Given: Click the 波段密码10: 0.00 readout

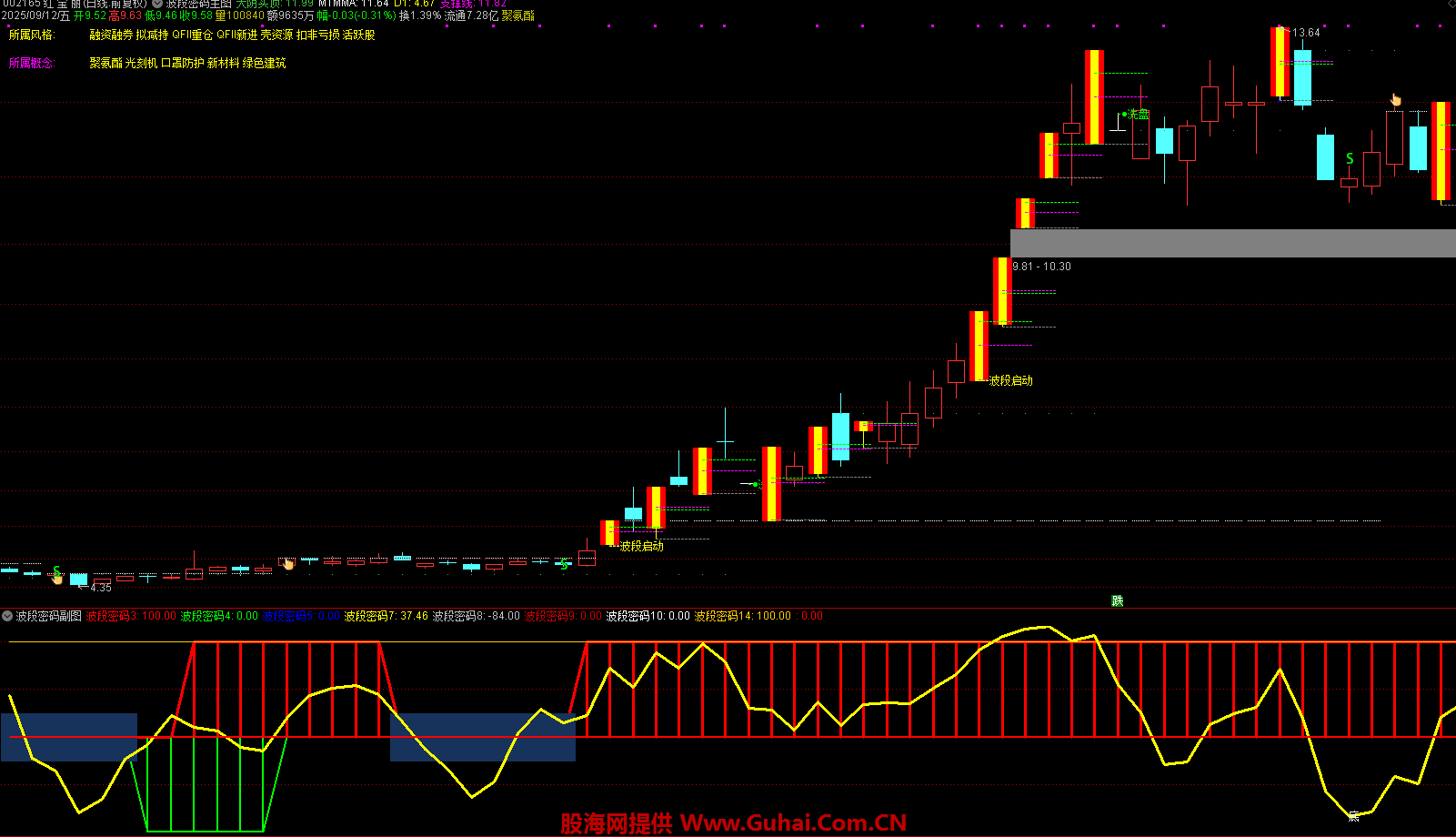Looking at the screenshot, I should 648,616.
